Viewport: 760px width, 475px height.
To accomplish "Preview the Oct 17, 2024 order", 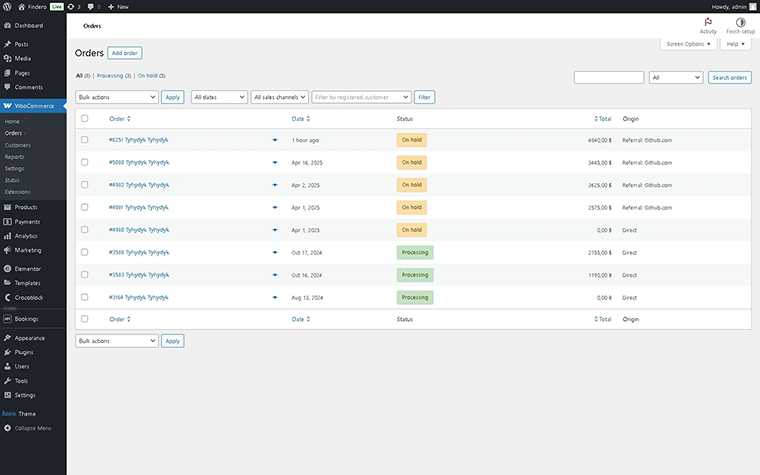I will coord(275,253).
